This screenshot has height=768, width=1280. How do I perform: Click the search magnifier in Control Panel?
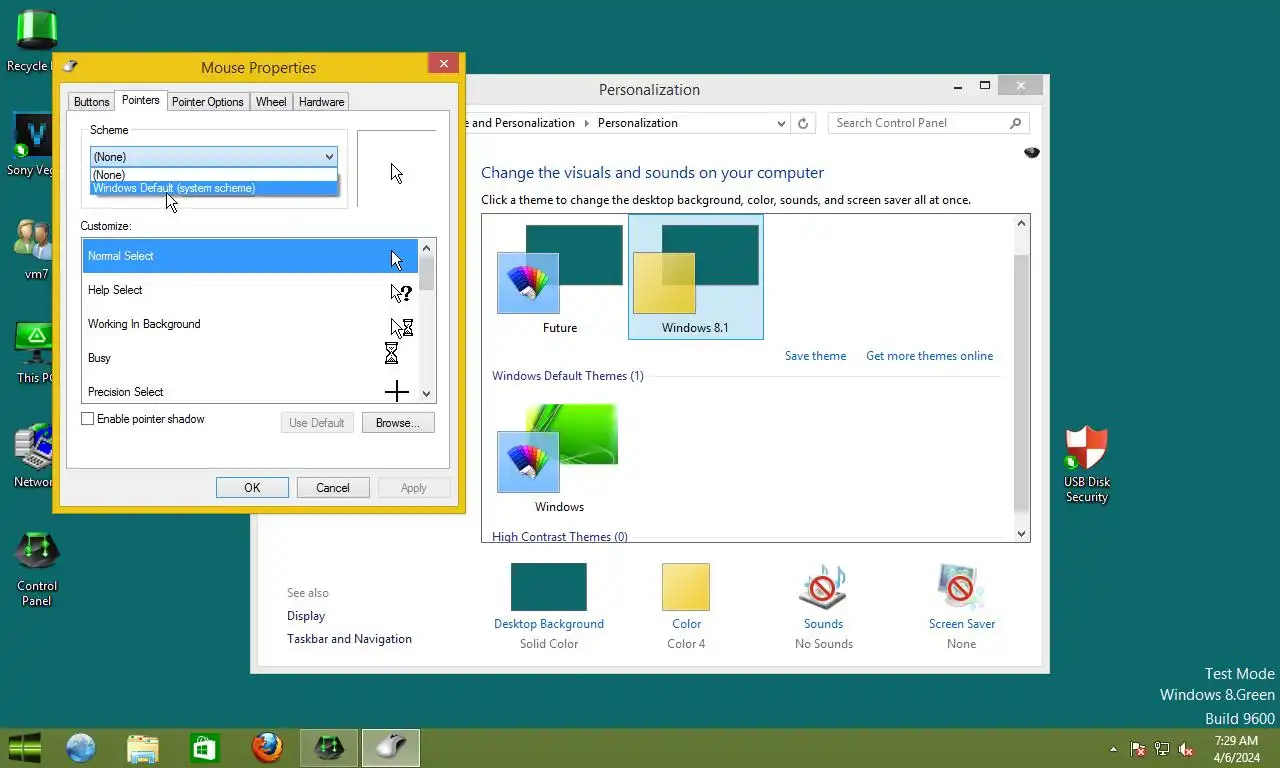[x=1015, y=123]
